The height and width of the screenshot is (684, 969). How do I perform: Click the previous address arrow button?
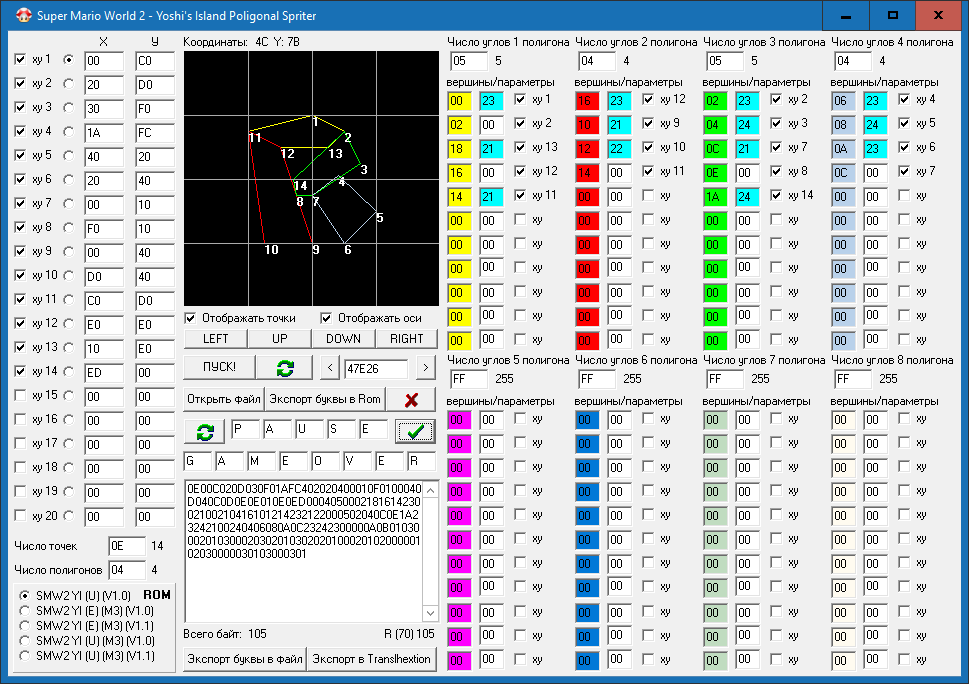tap(330, 368)
